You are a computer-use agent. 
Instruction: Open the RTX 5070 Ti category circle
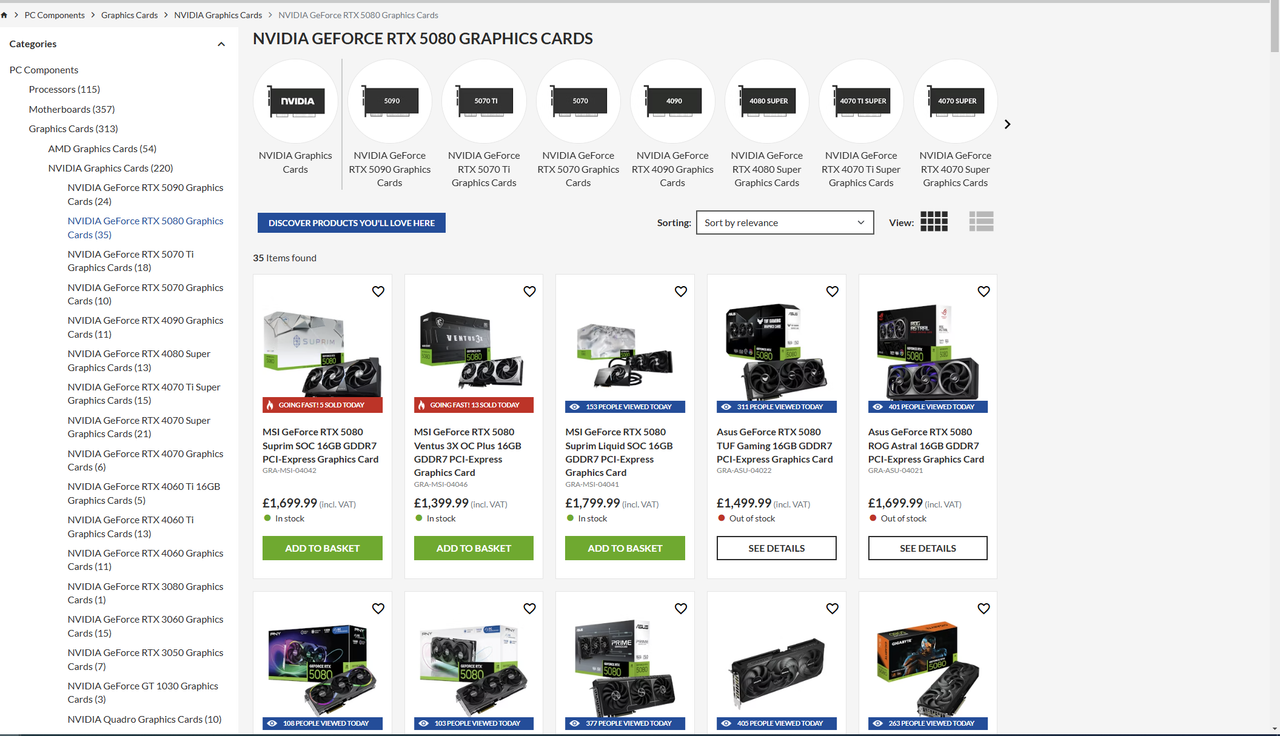coord(484,101)
